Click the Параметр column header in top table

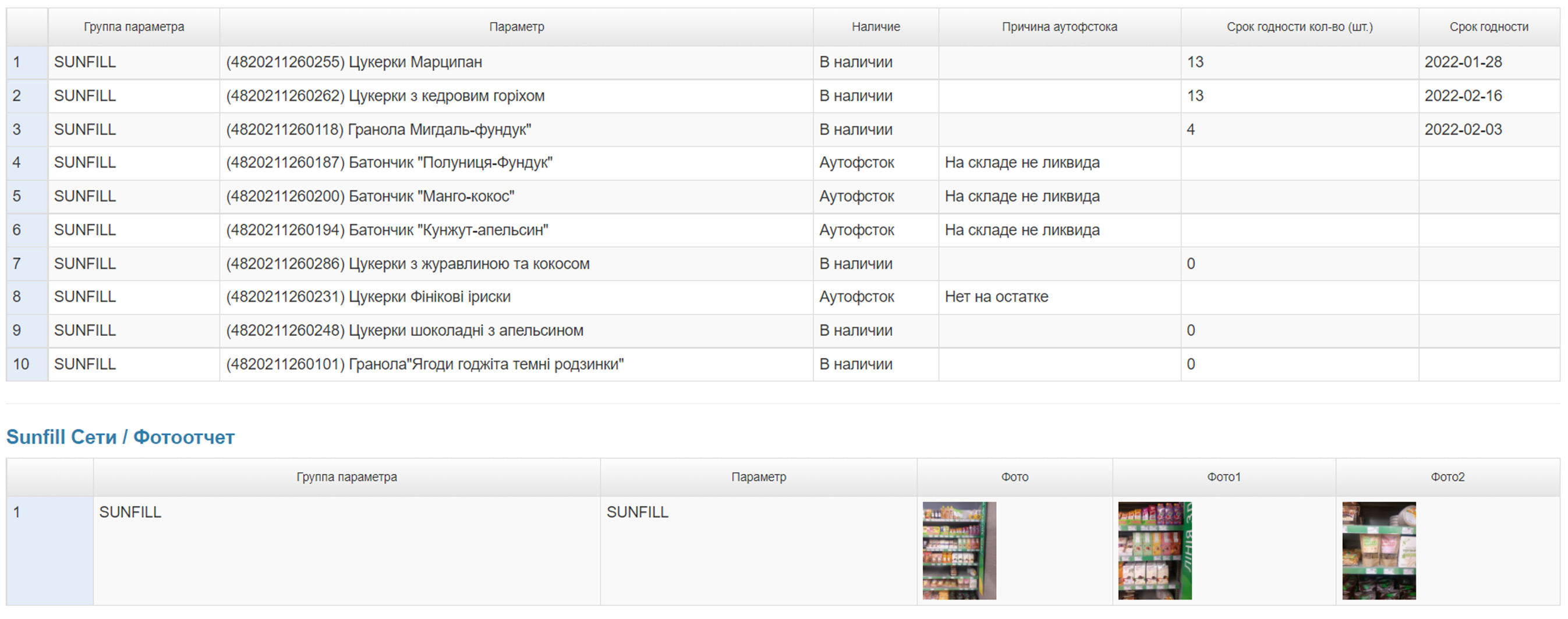[x=516, y=27]
